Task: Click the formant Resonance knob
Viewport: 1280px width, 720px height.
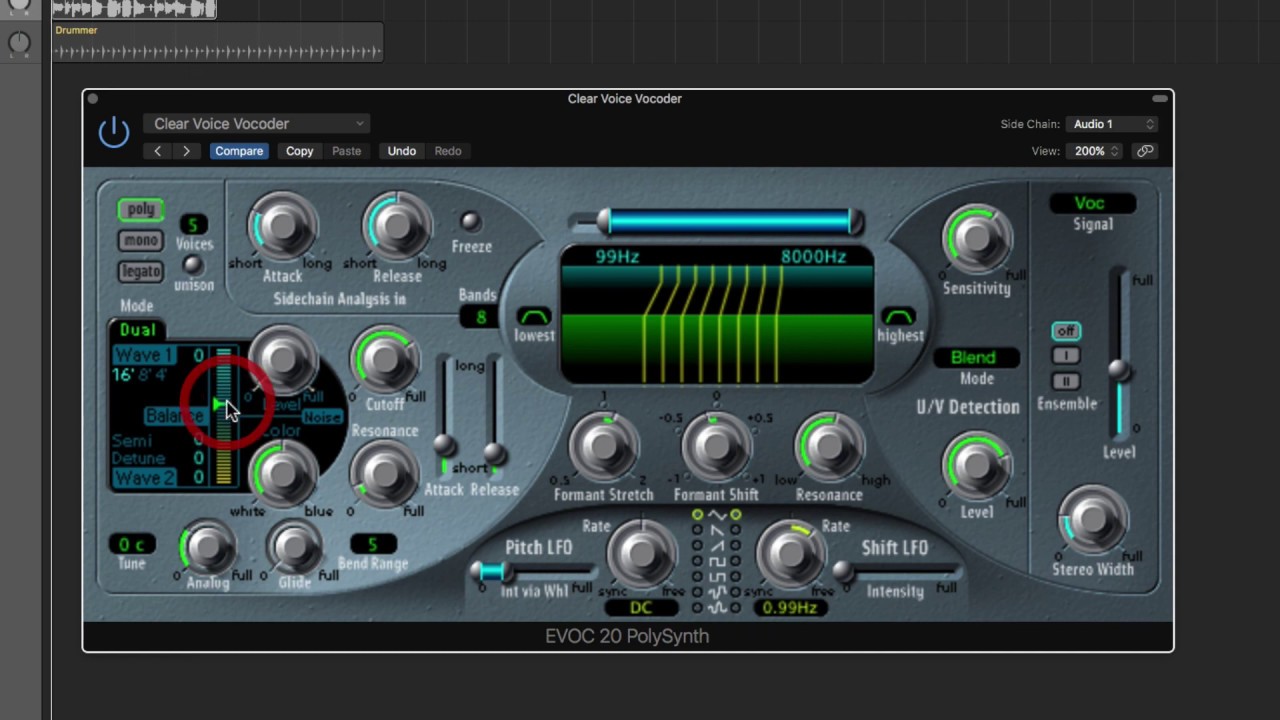Action: (828, 446)
